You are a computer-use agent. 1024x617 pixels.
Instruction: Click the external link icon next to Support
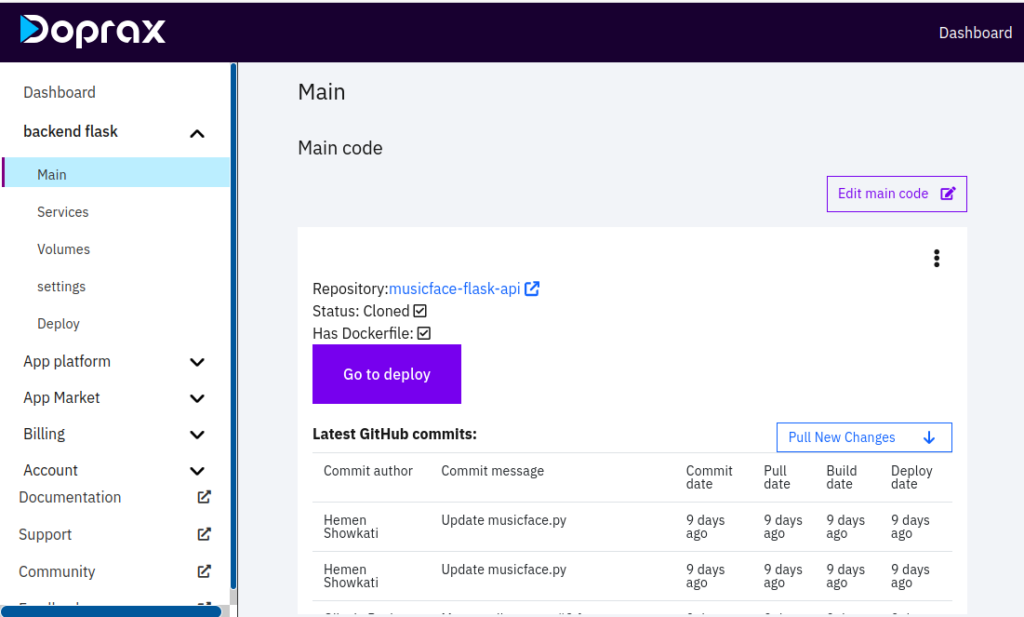(204, 534)
